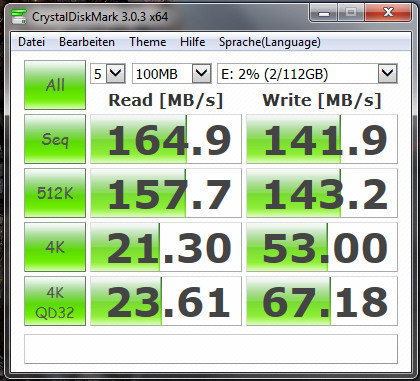Start the 512K benchmark test
Image resolution: width=420 pixels, height=381 pixels.
click(x=55, y=193)
